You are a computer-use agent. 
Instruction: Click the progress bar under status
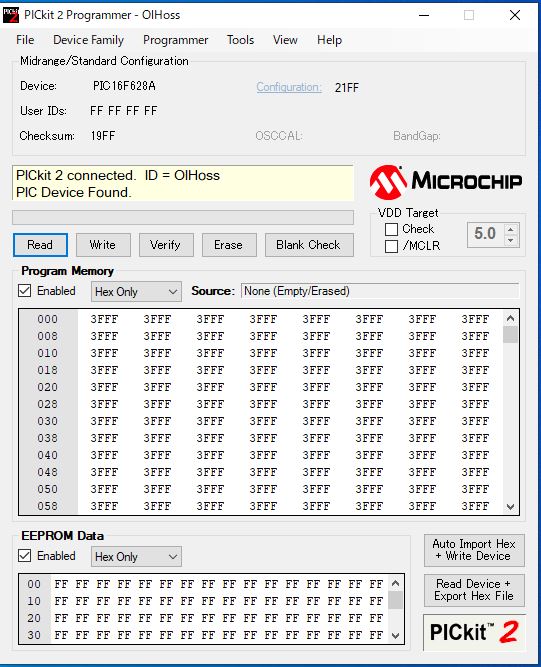point(183,217)
